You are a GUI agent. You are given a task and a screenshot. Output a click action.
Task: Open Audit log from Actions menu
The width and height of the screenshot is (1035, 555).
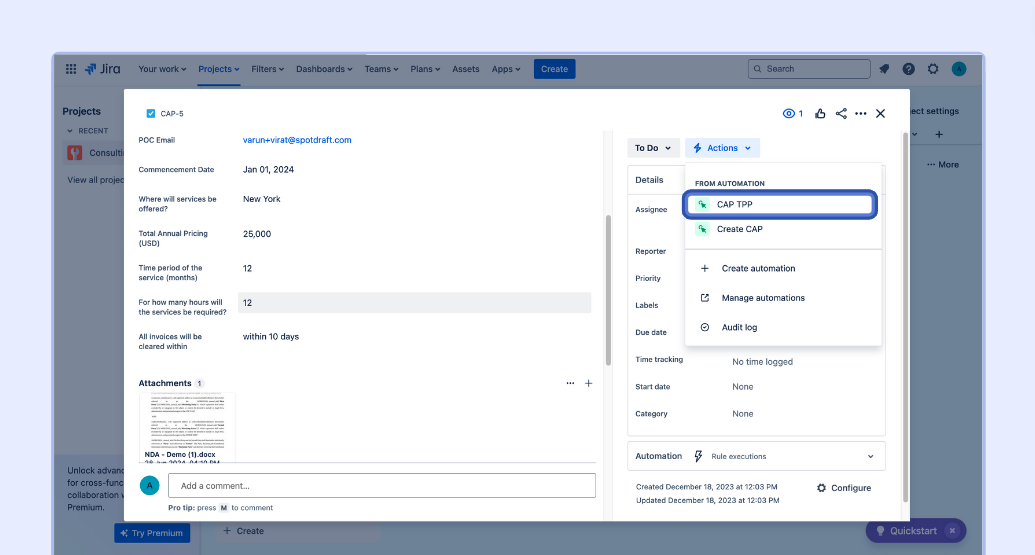[x=739, y=327]
